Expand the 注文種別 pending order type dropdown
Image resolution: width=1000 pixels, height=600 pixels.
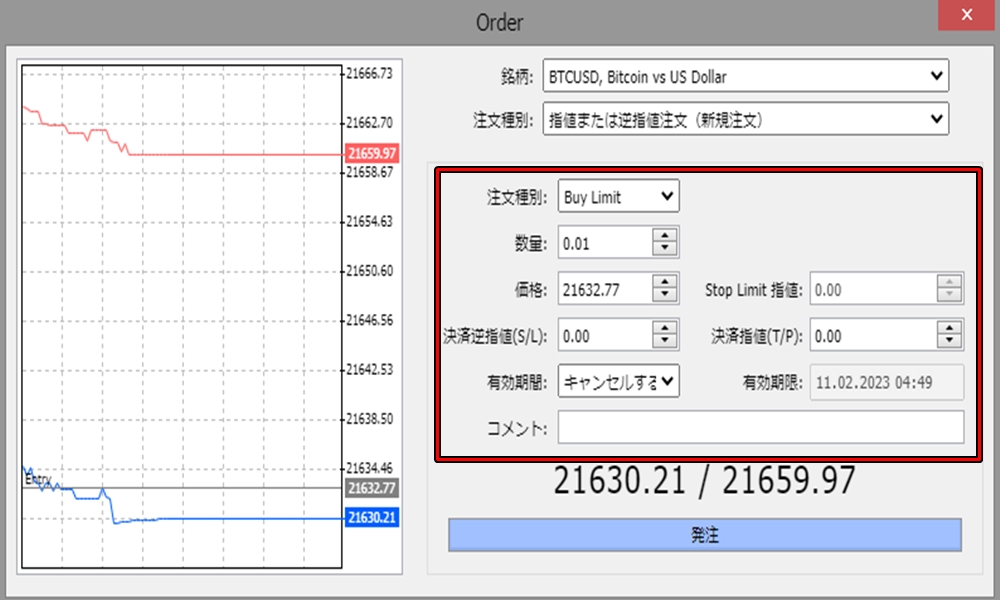click(x=936, y=118)
